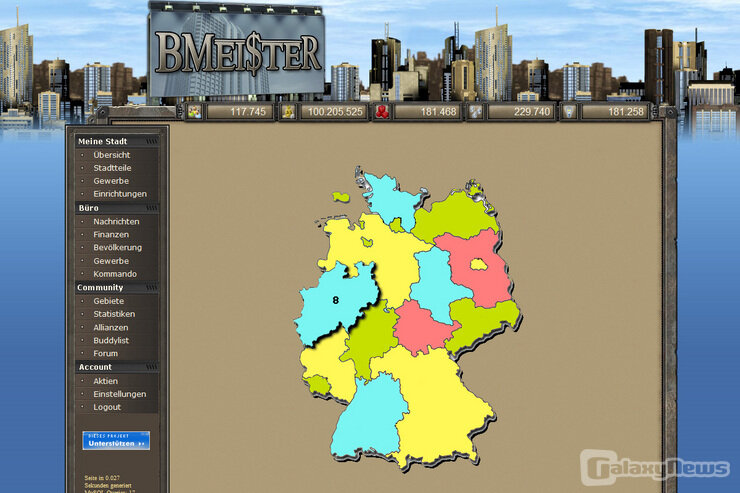Click the silver resource icon beside 229.740
740x493 pixels.
tap(476, 112)
